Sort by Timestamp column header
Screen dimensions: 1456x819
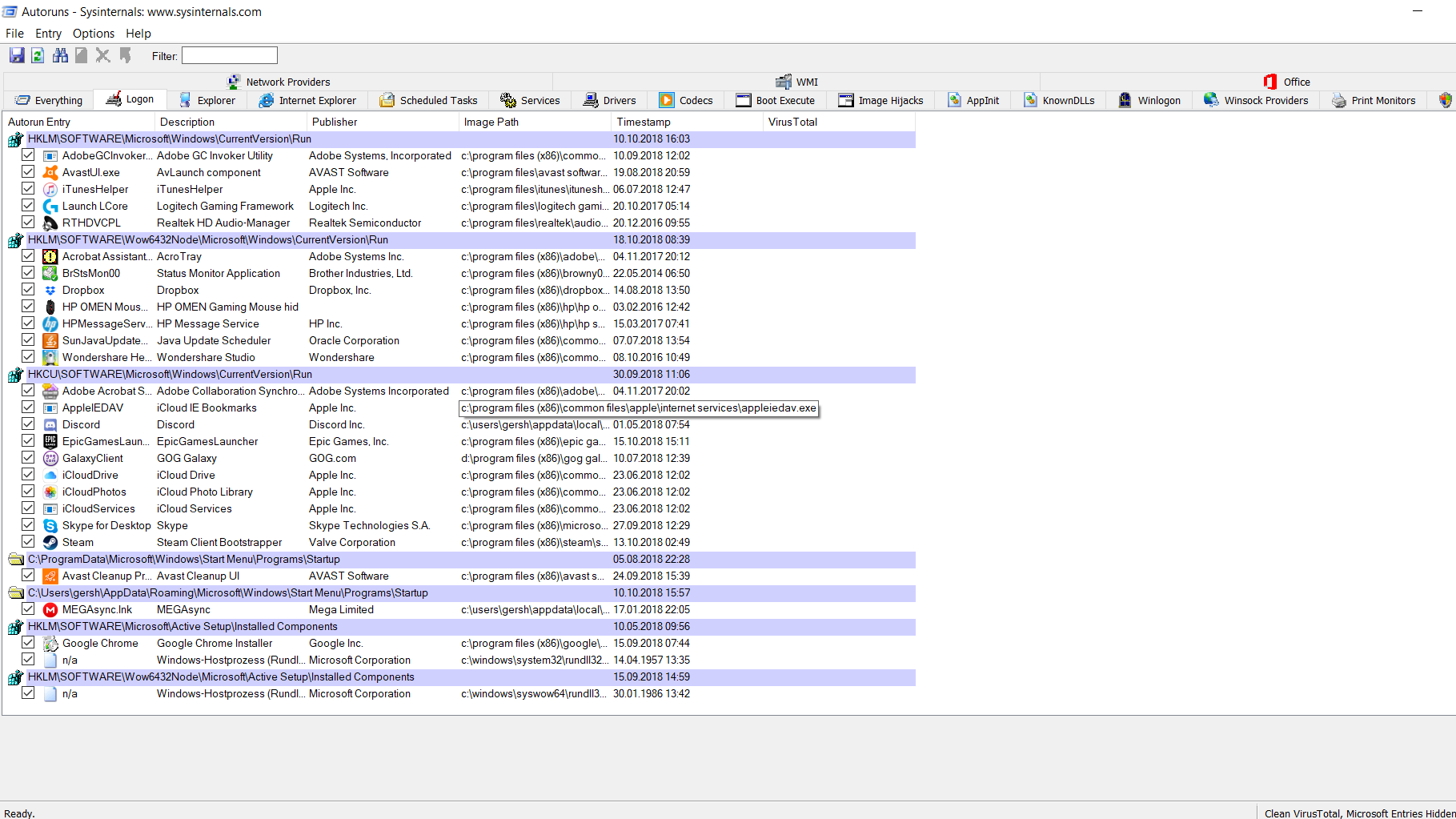coord(687,122)
